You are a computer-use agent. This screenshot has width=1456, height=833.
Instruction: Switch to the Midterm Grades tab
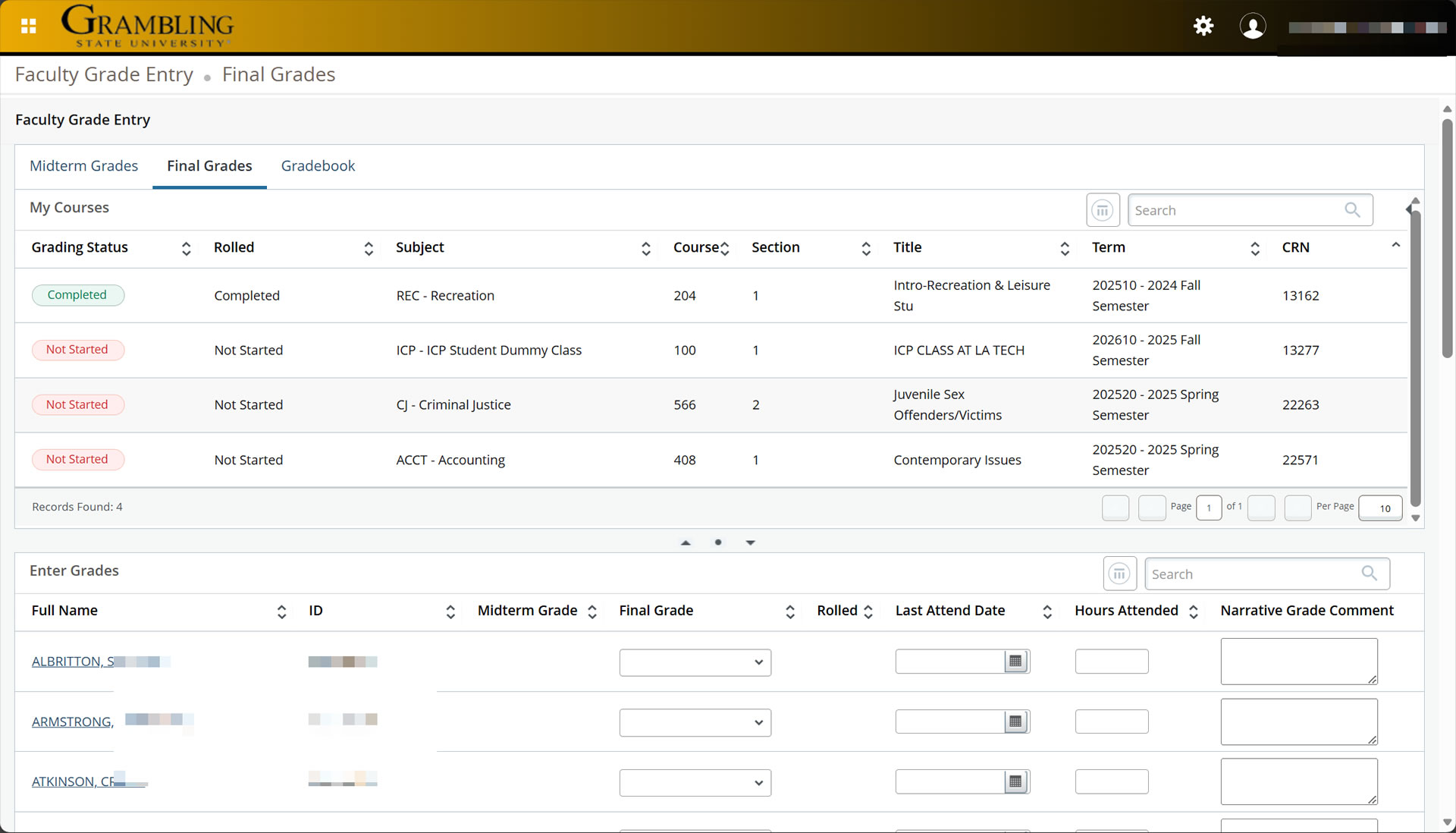click(x=83, y=165)
